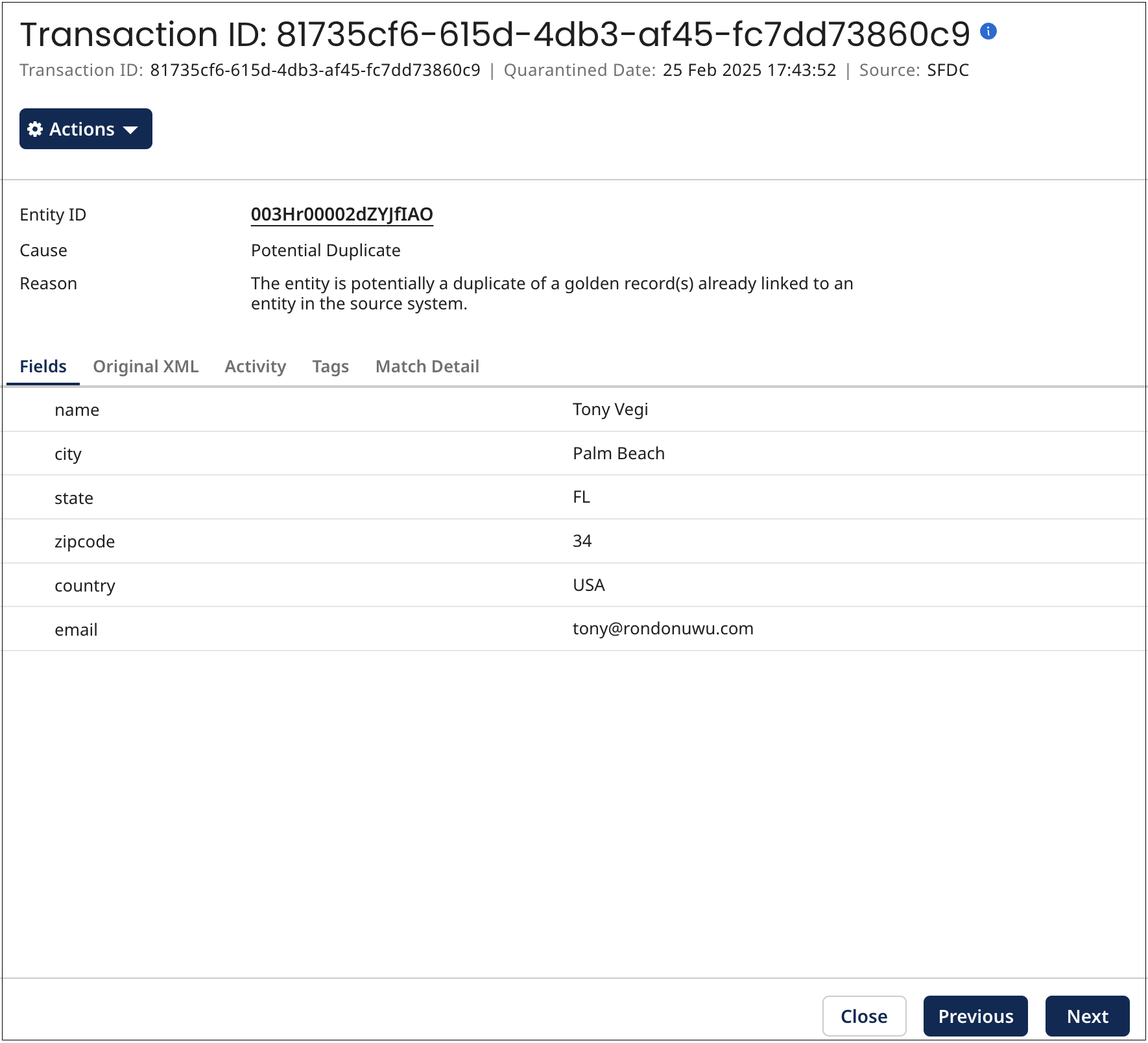The image size is (1148, 1043).
Task: Advance with the Next button
Action: tap(1087, 1016)
